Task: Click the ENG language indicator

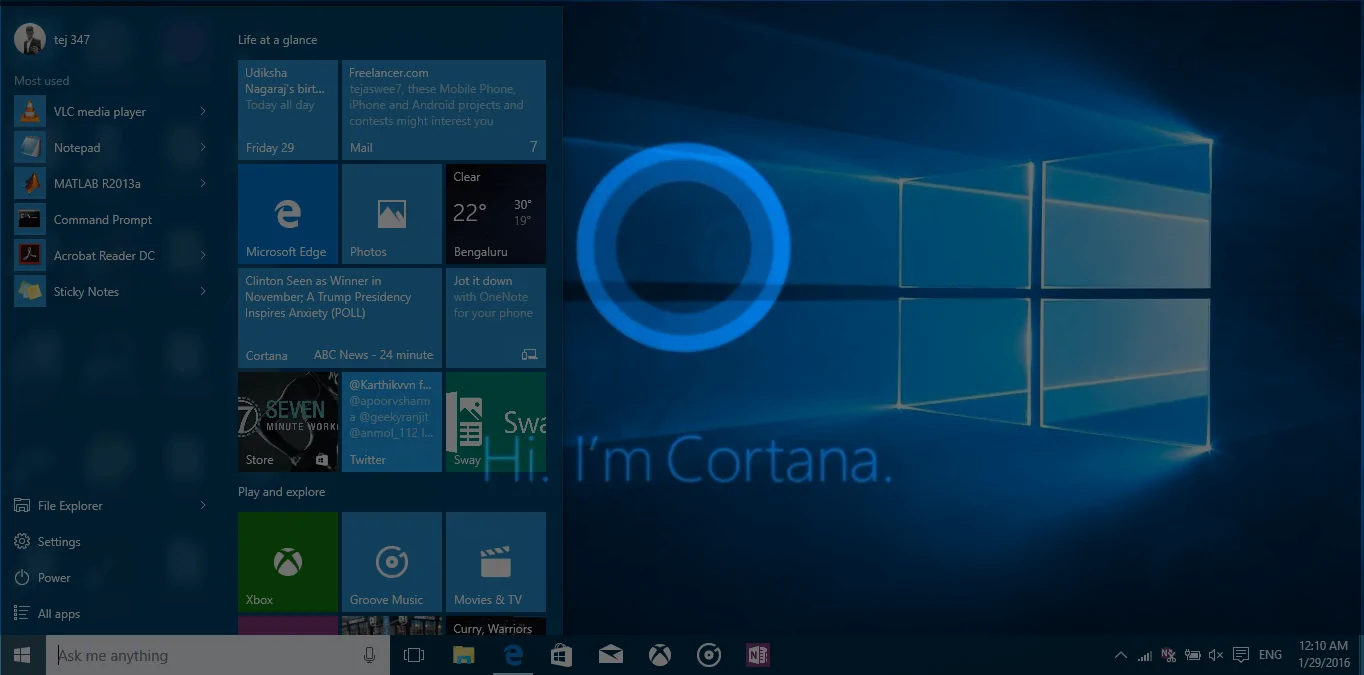Action: (1270, 656)
